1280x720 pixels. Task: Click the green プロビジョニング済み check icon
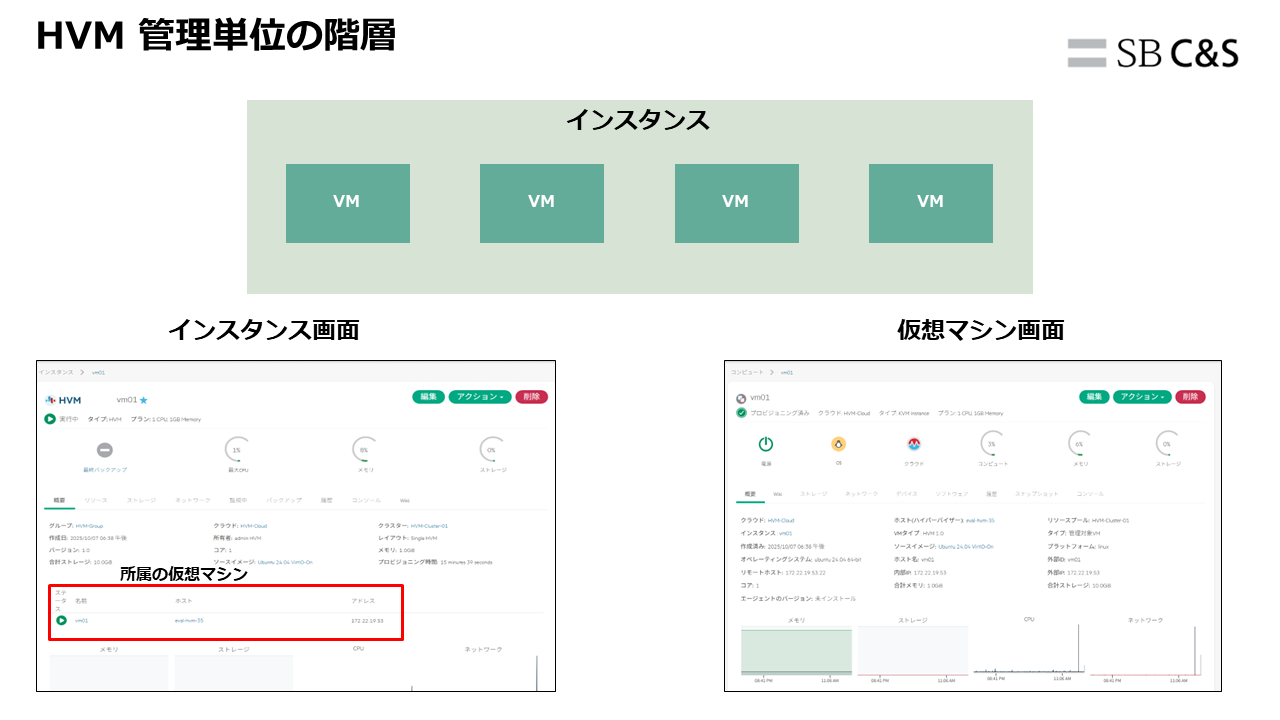[x=741, y=413]
